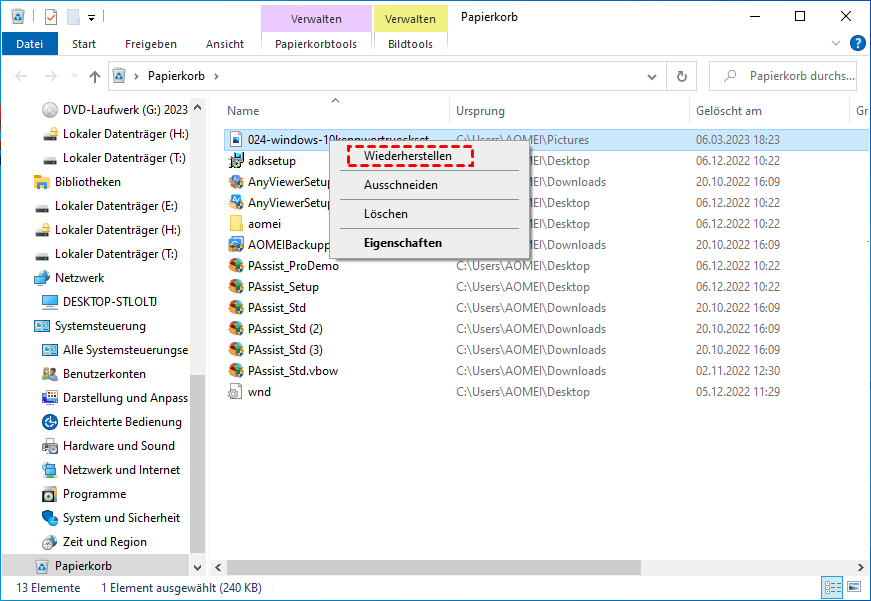Image resolution: width=871 pixels, height=601 pixels.
Task: Switch to details view icon in status bar
Action: point(832,587)
